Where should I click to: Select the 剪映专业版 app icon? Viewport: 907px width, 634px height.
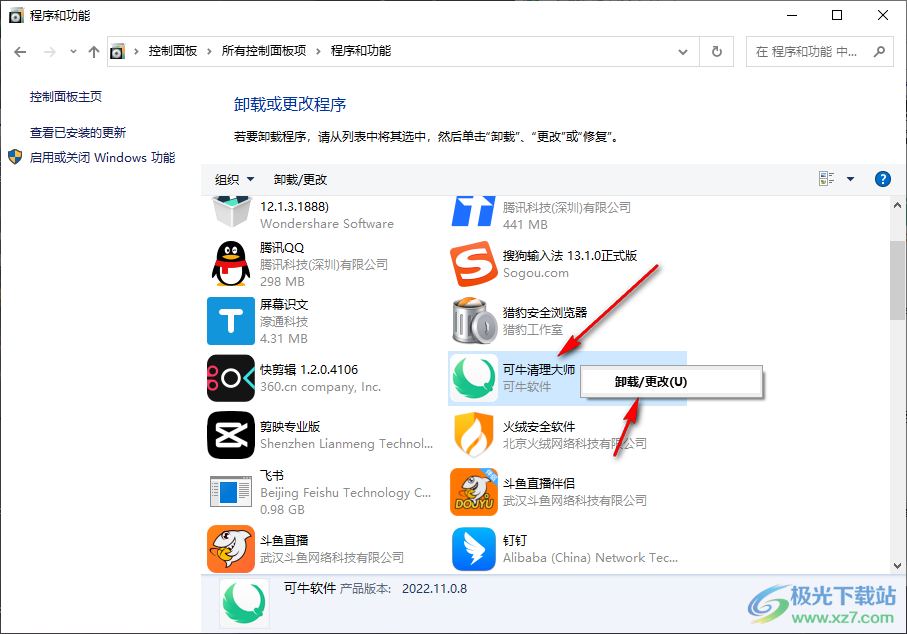point(231,435)
